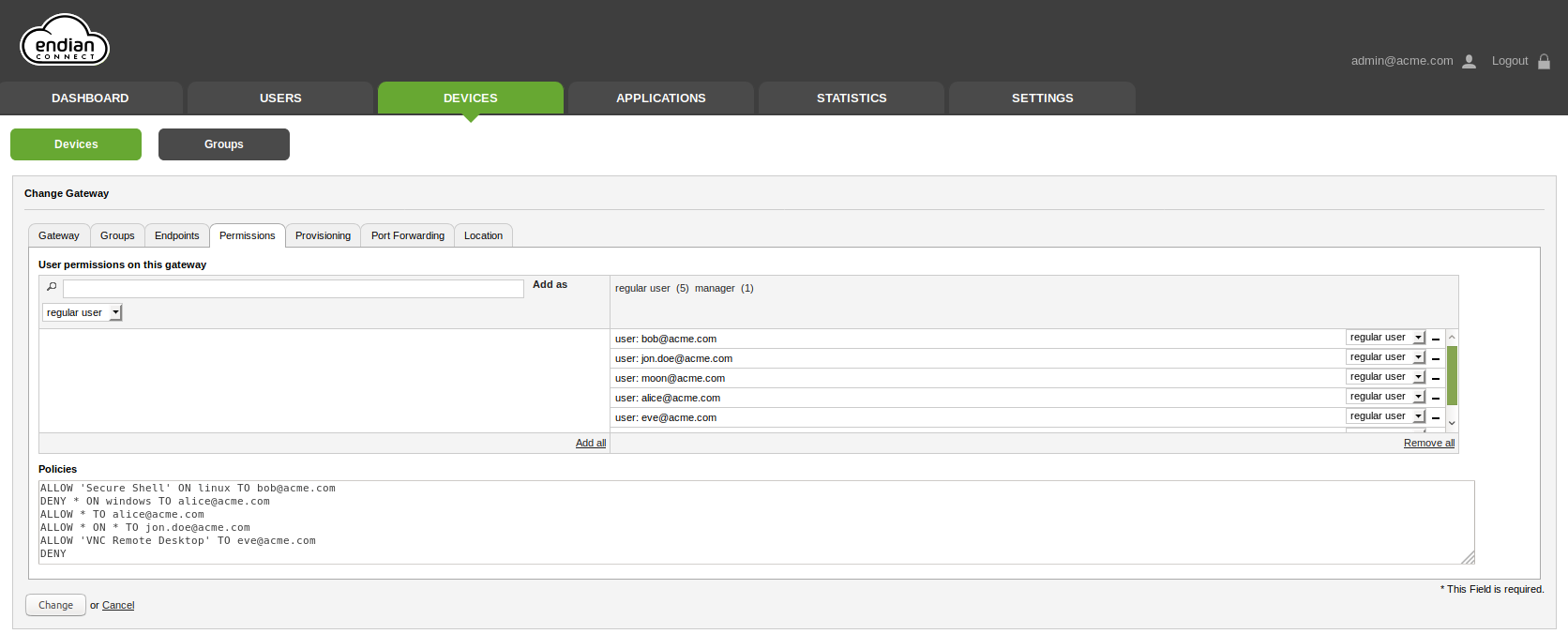Click the admin user profile icon

point(1469,61)
